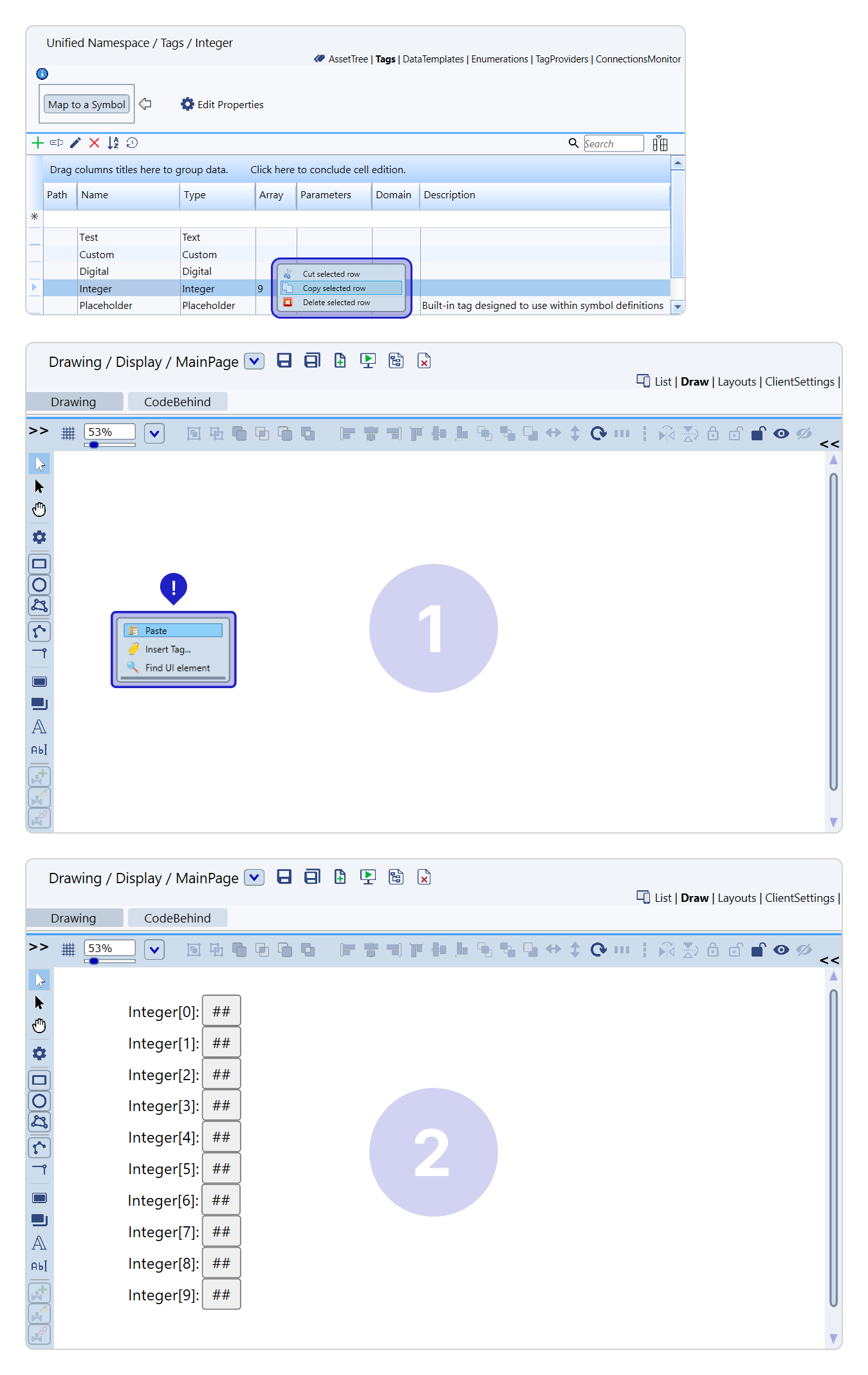
Task: Expand the Integer row arrow in tags grid
Action: (x=34, y=288)
